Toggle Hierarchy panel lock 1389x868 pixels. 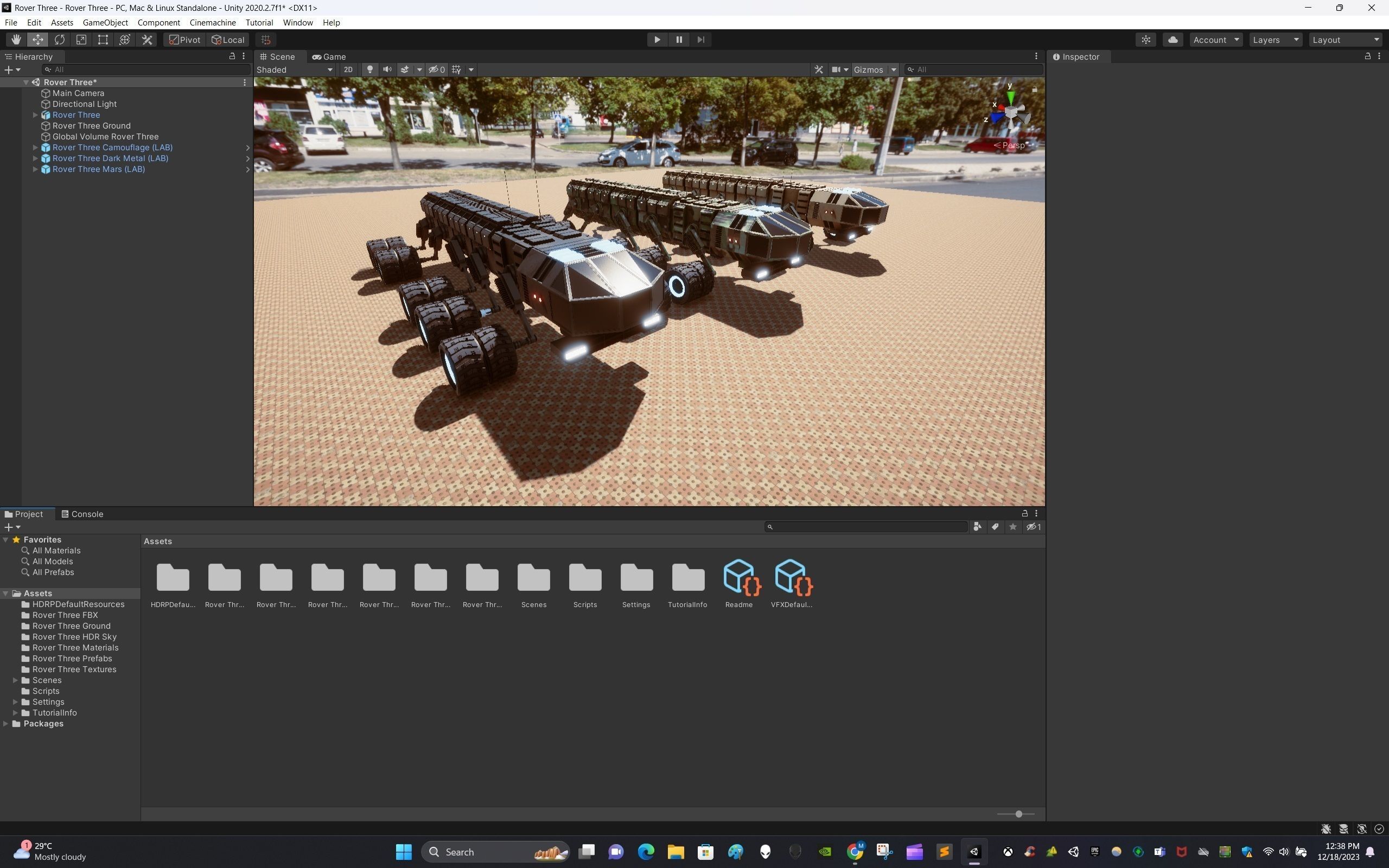[232, 56]
